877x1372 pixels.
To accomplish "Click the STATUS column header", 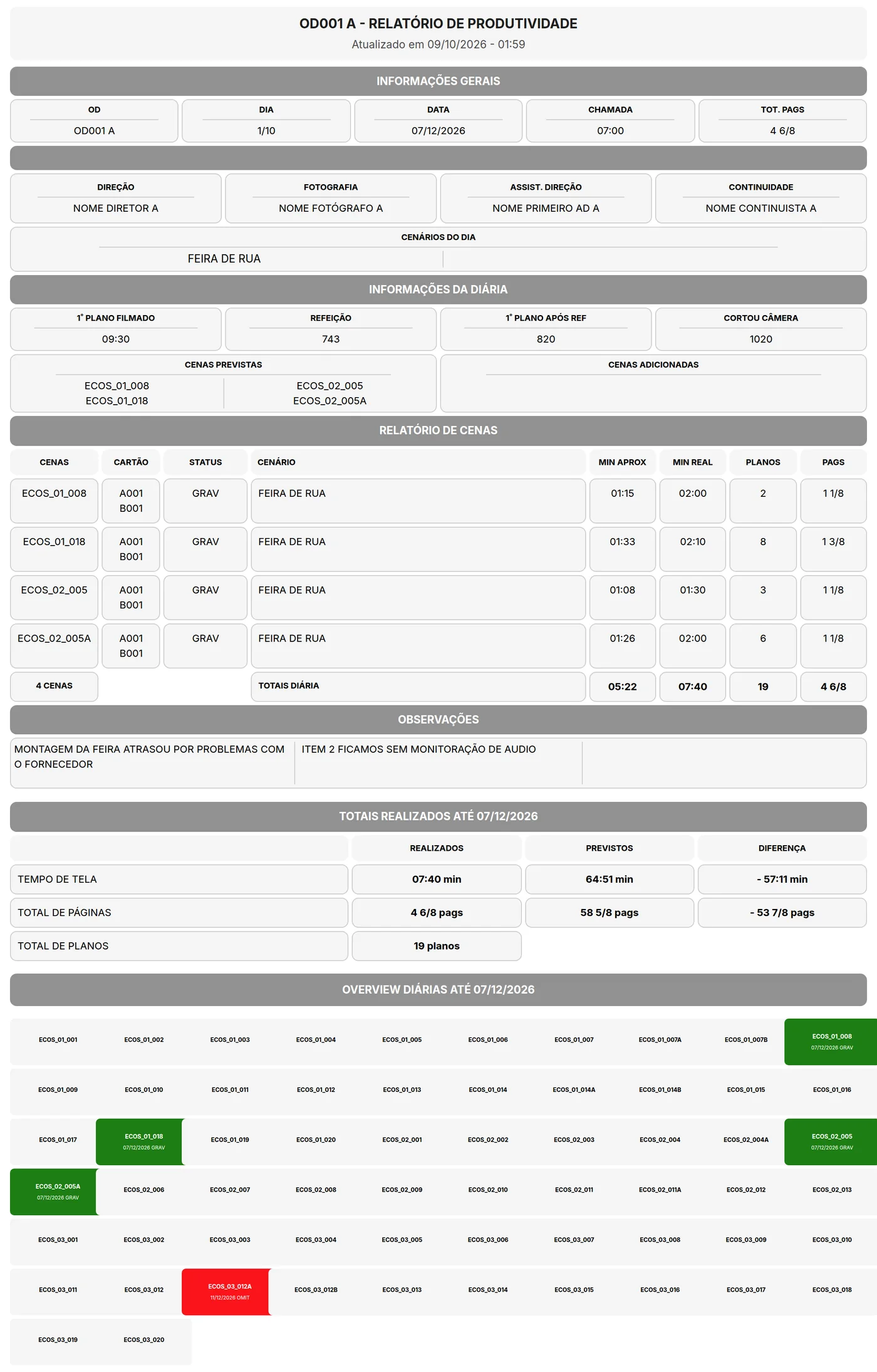I will tap(205, 462).
